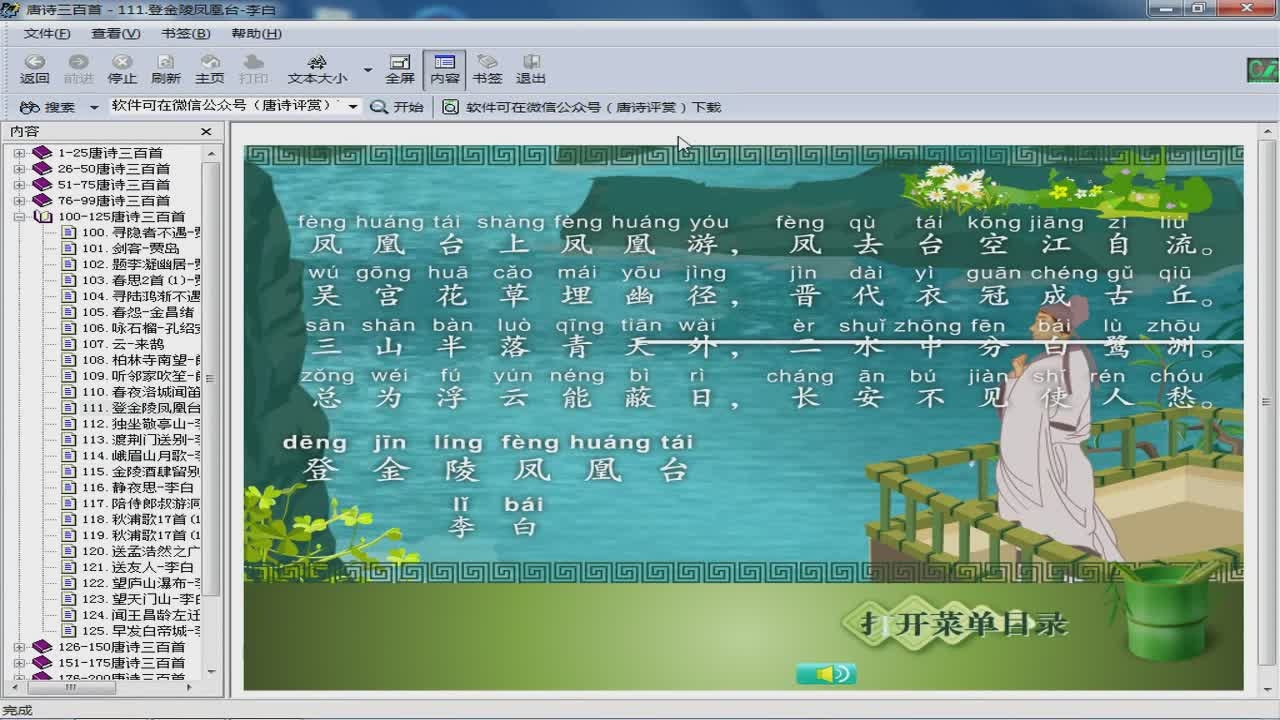Click the 返回 (Back) toolbar icon
The height and width of the screenshot is (720, 1280).
point(34,69)
